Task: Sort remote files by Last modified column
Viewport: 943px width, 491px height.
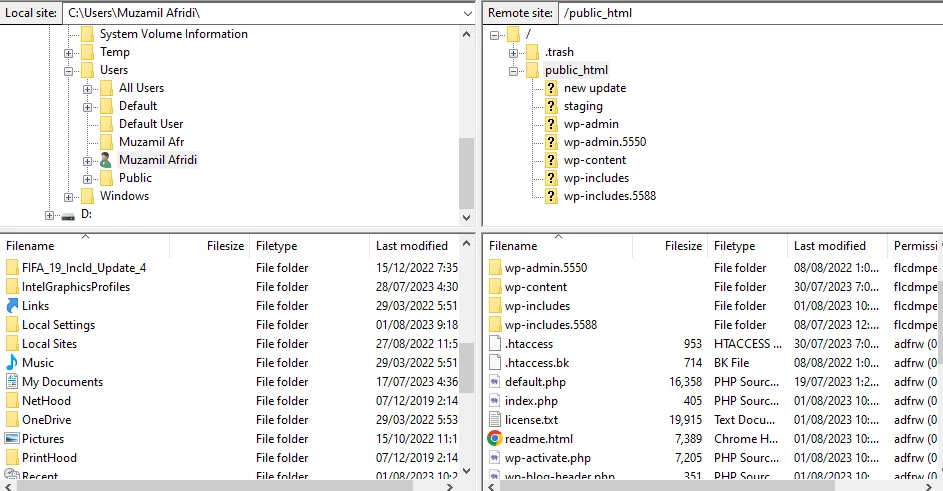Action: [837, 246]
